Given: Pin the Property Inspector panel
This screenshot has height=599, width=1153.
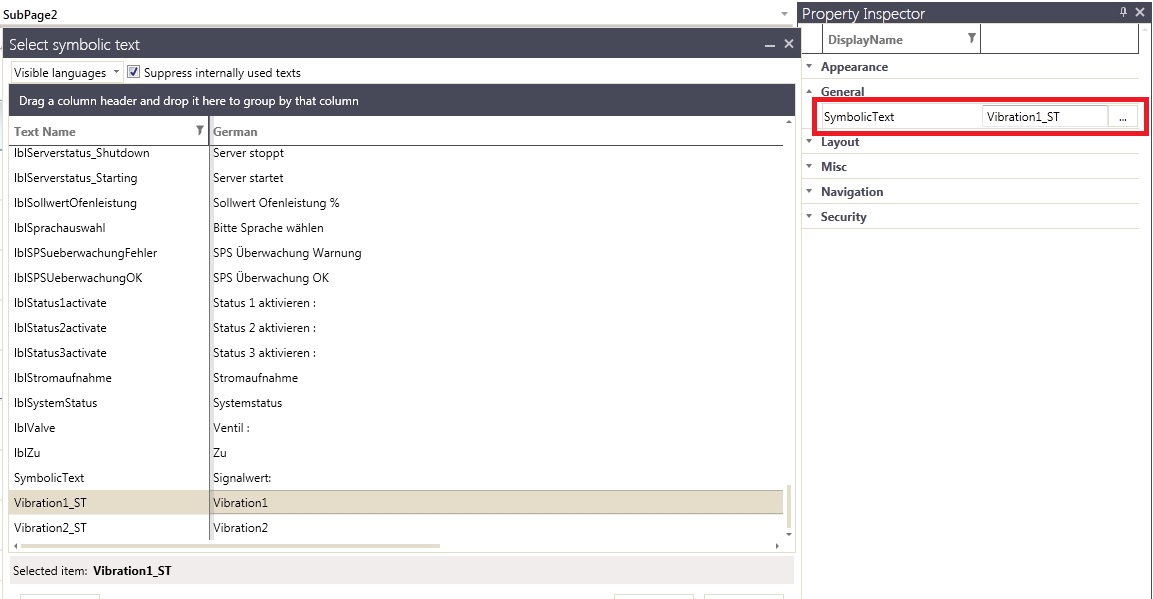Looking at the screenshot, I should pos(1123,12).
